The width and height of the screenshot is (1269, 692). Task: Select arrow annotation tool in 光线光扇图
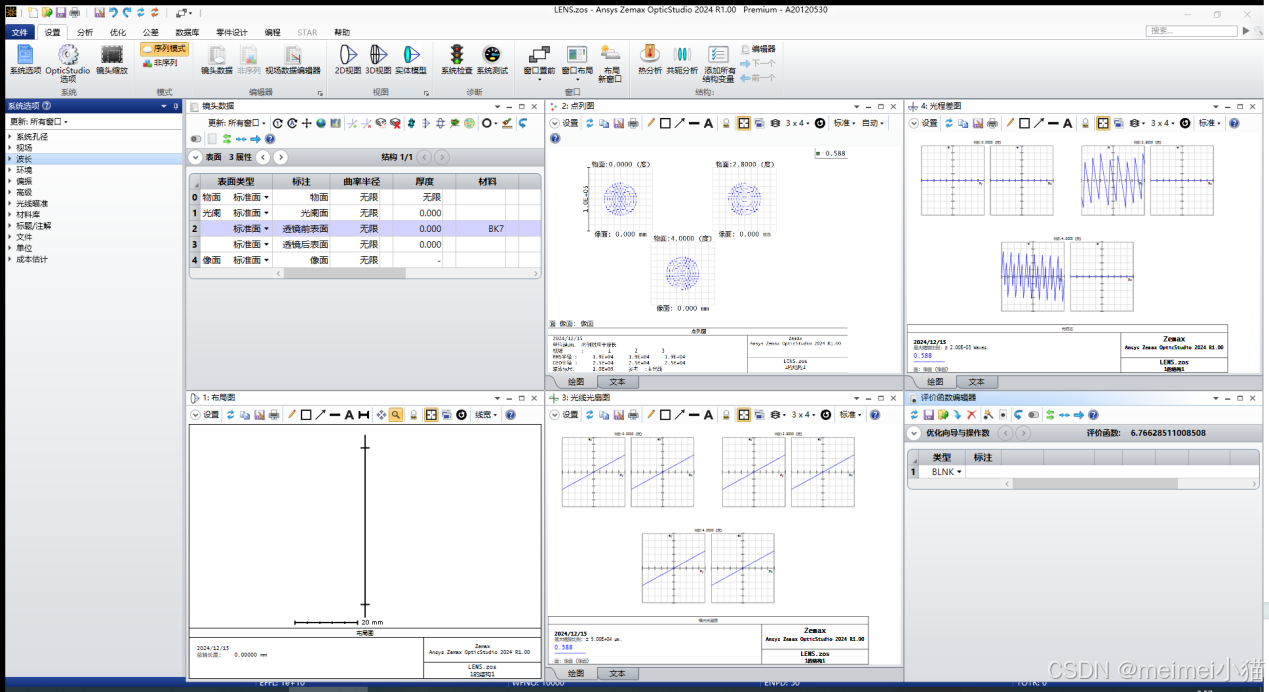[x=679, y=414]
